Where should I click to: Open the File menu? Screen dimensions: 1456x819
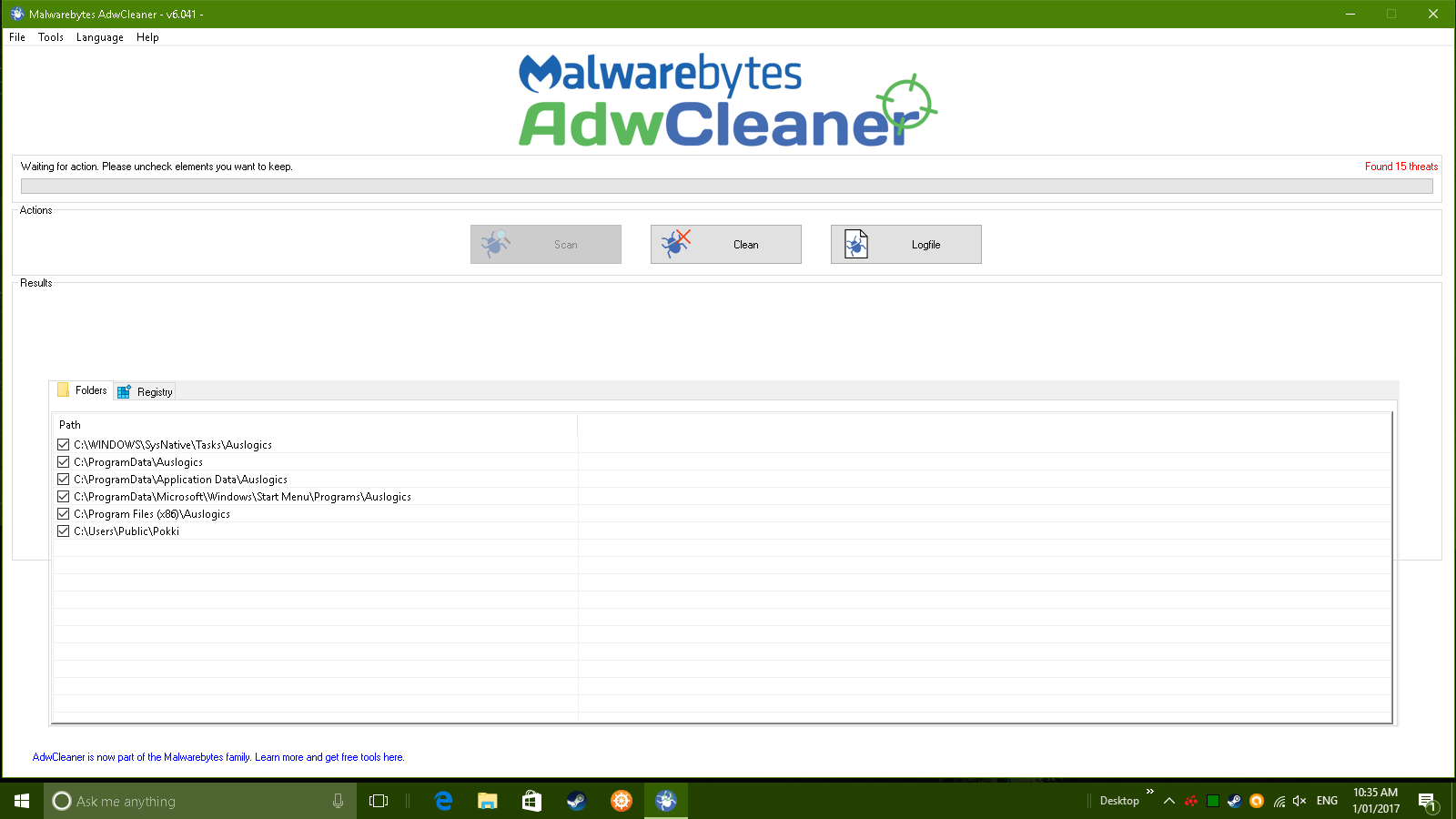(x=17, y=37)
